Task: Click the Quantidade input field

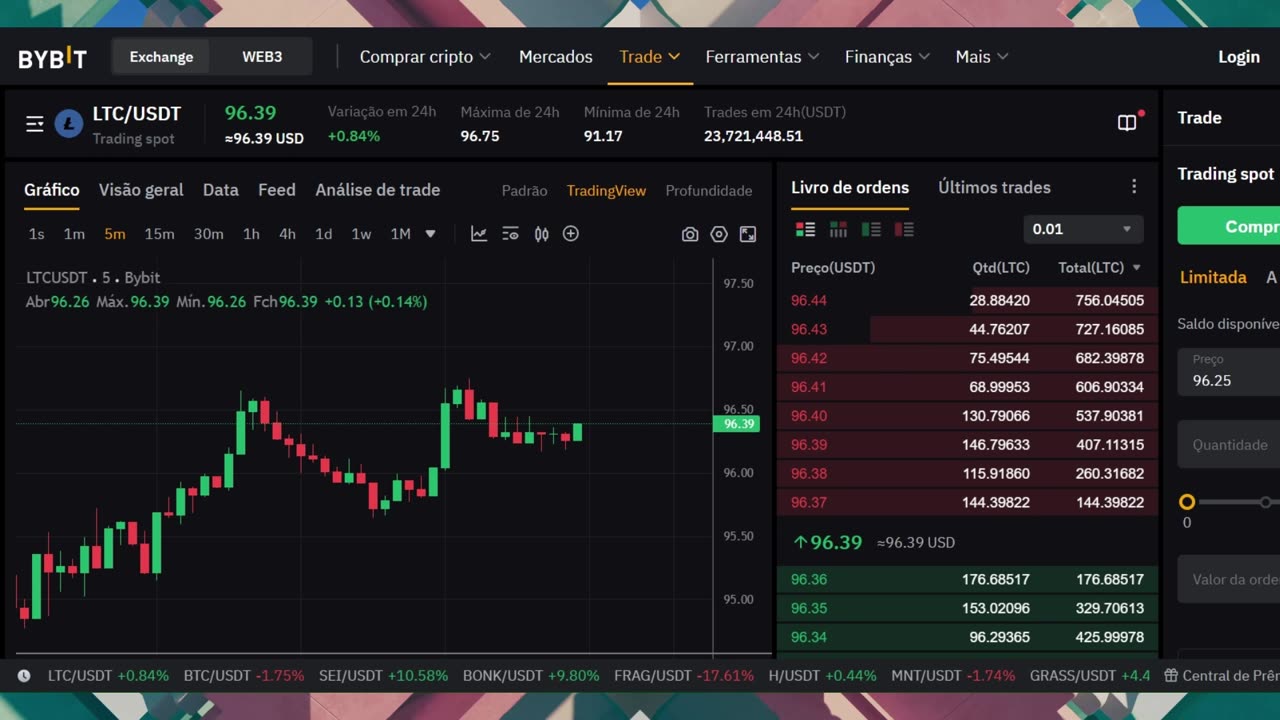Action: 1229,445
